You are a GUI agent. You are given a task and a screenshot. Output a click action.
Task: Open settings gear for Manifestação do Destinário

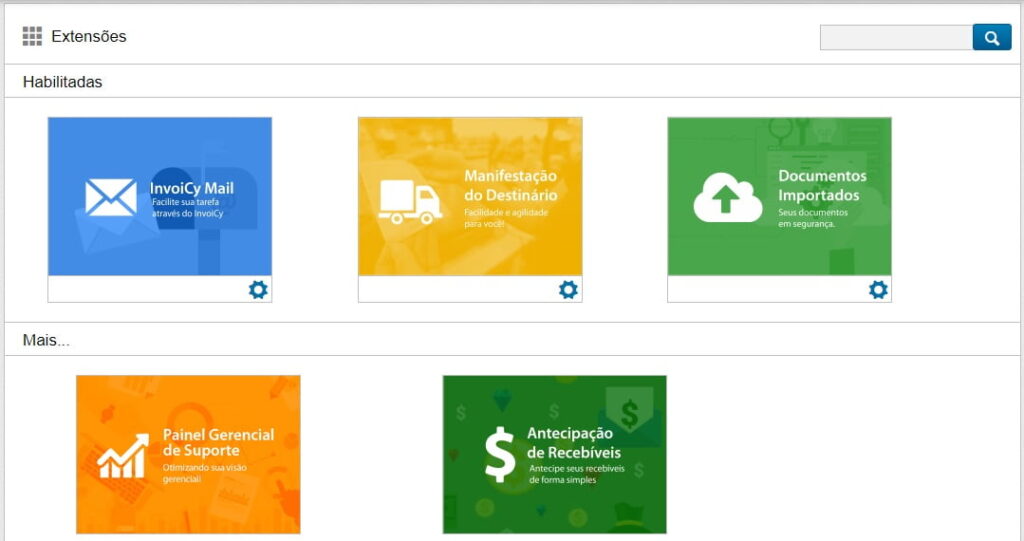(x=568, y=289)
